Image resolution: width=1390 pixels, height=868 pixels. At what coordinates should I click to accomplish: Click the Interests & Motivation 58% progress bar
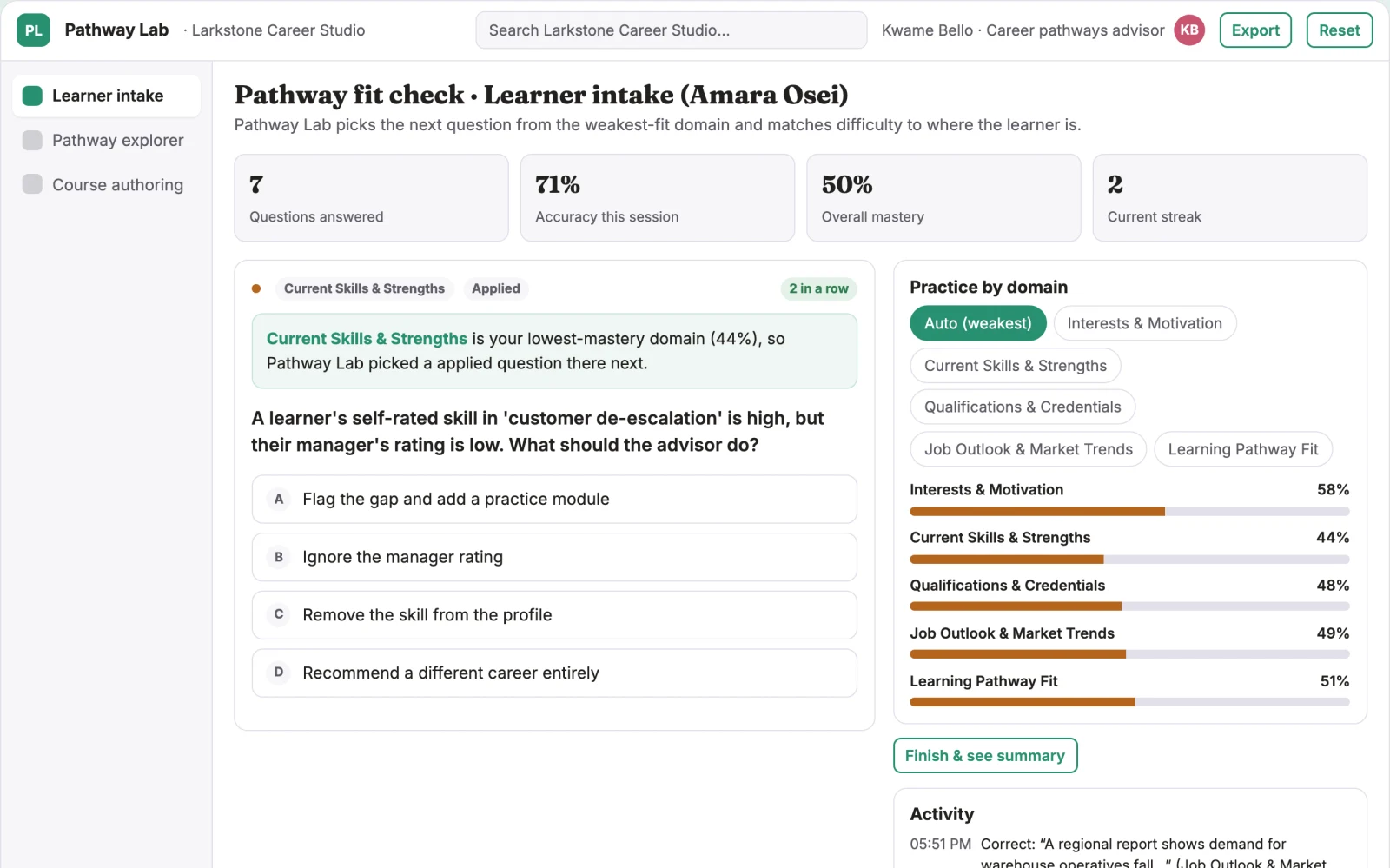[x=1129, y=512]
